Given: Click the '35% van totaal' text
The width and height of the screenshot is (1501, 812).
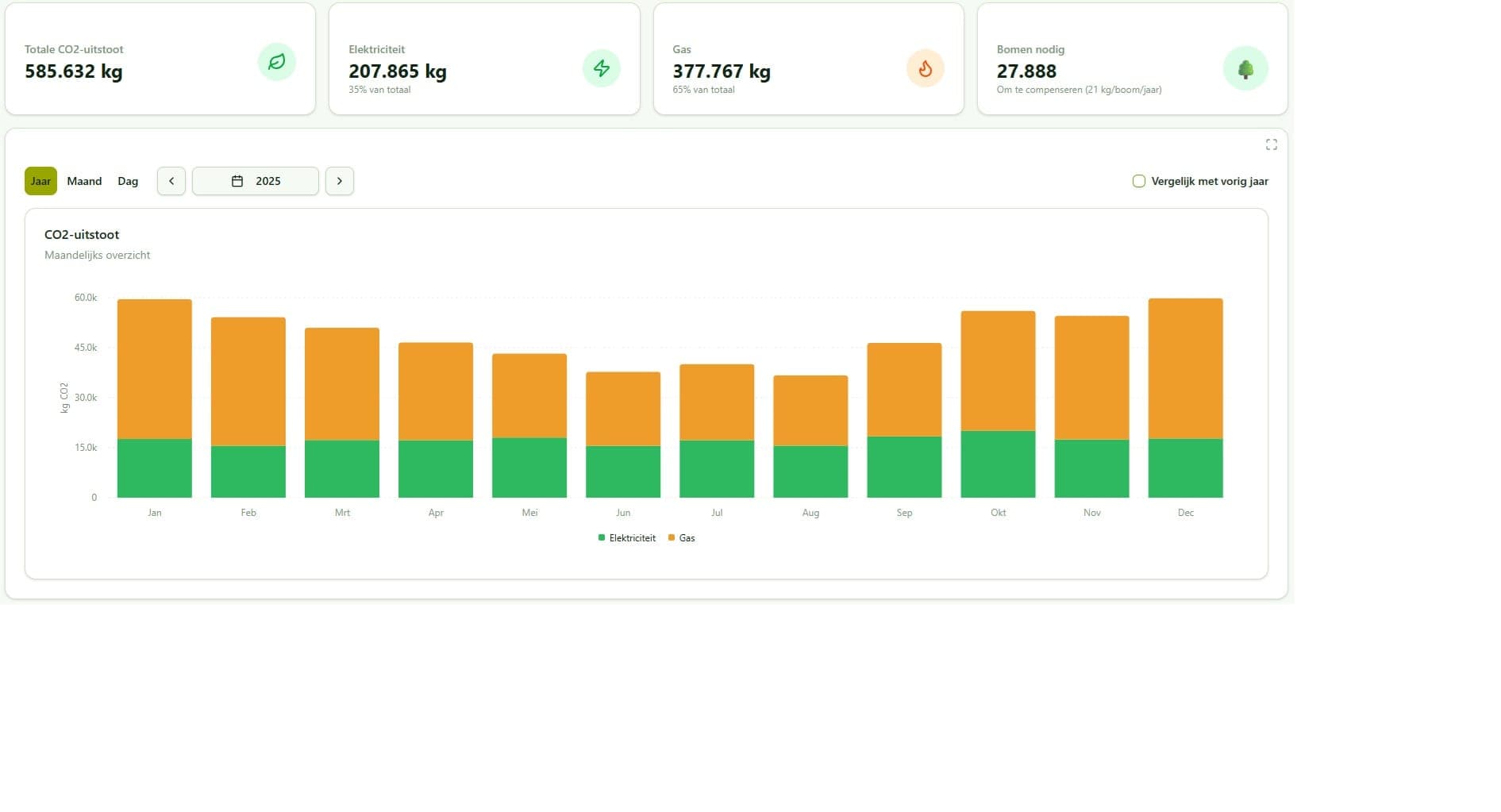Looking at the screenshot, I should 379,90.
